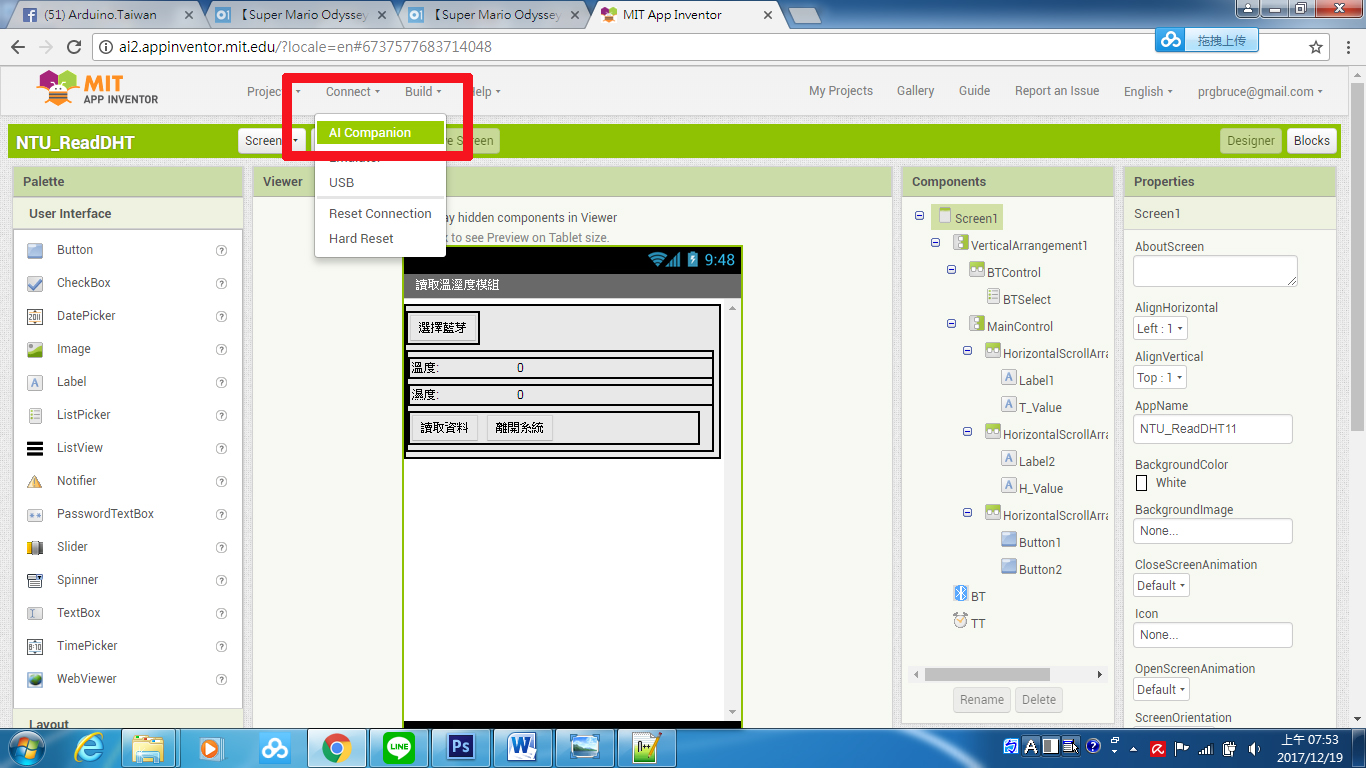Open the Connect menu
The width and height of the screenshot is (1366, 768).
point(353,91)
